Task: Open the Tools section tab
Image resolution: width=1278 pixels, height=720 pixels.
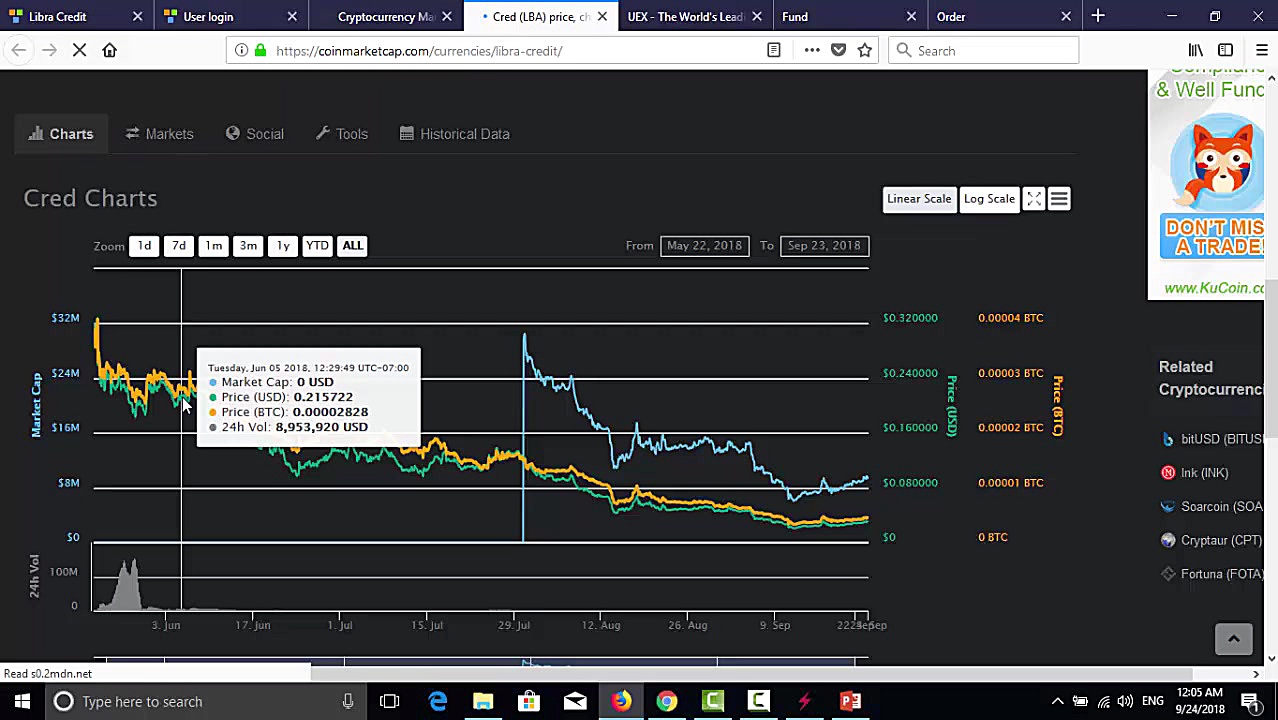Action: click(342, 134)
